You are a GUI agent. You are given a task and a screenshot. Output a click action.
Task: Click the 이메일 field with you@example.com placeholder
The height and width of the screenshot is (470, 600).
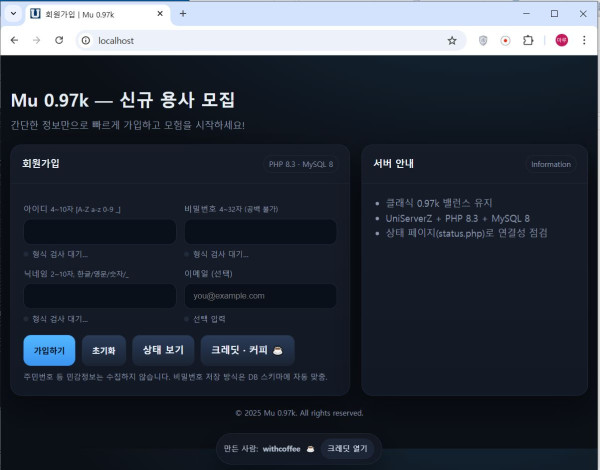(260, 296)
